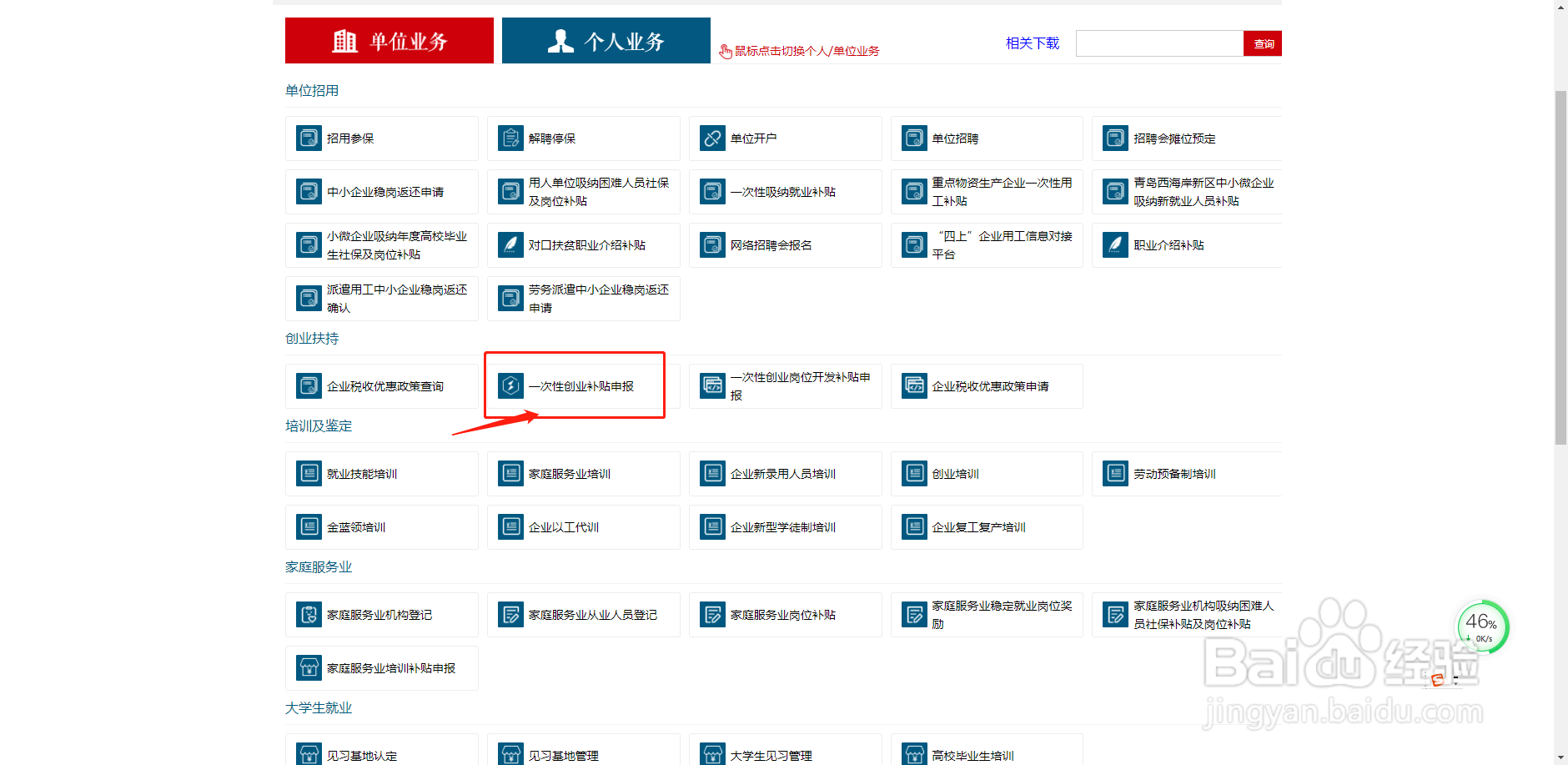This screenshot has width=1568, height=765.
Task: Open 见习基地管理
Action: pos(584,751)
